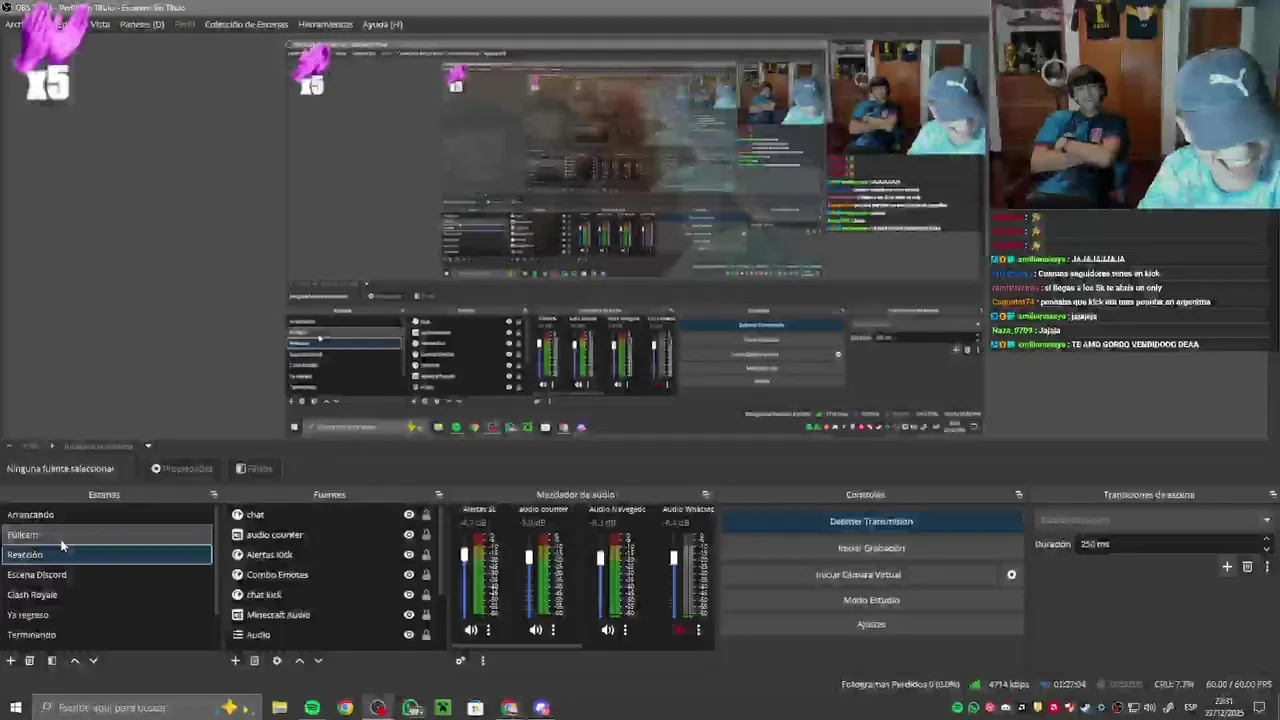This screenshot has height=720, width=1280.
Task: Open Spotify from the Windows taskbar
Action: pos(312,708)
